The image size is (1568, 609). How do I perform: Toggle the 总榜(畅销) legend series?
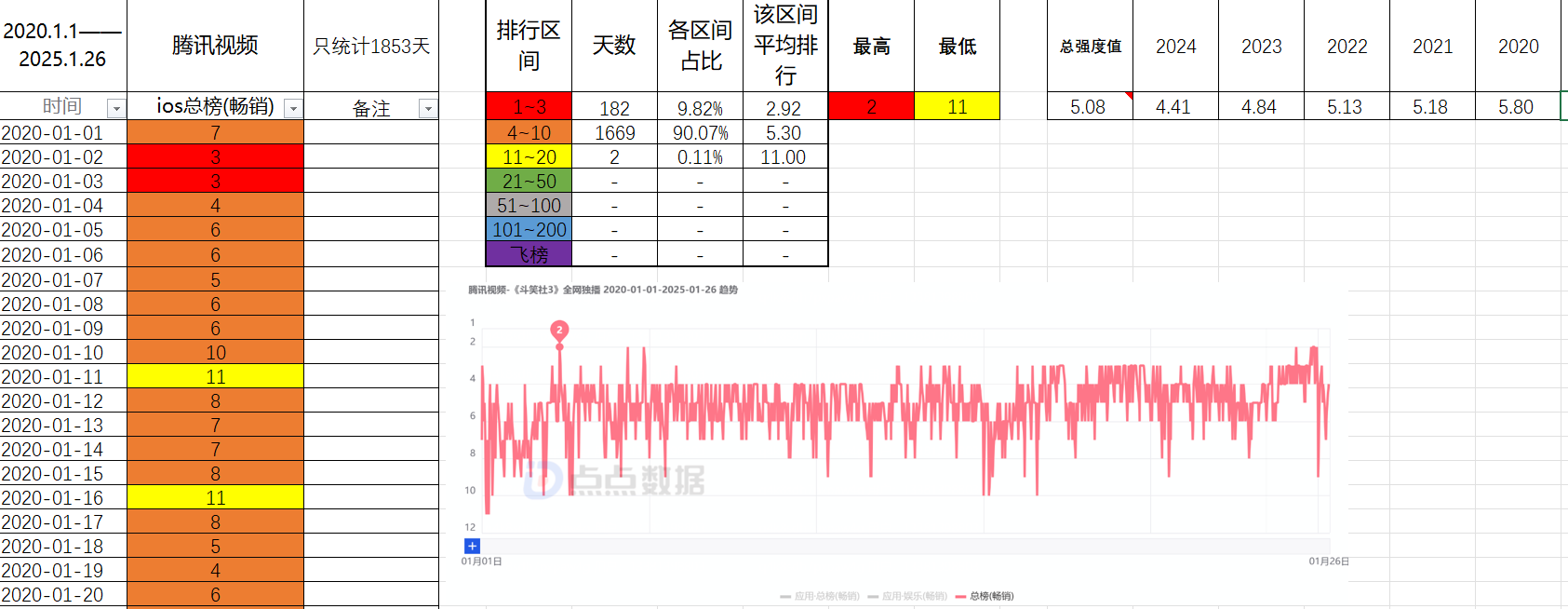click(985, 596)
